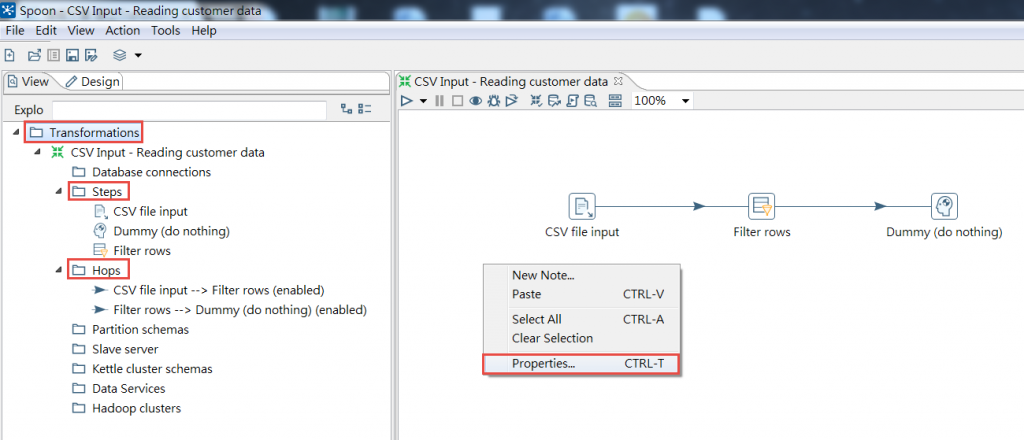The image size is (1024, 440).
Task: Select the Kettle cluster schemas folder
Action: tap(142, 369)
